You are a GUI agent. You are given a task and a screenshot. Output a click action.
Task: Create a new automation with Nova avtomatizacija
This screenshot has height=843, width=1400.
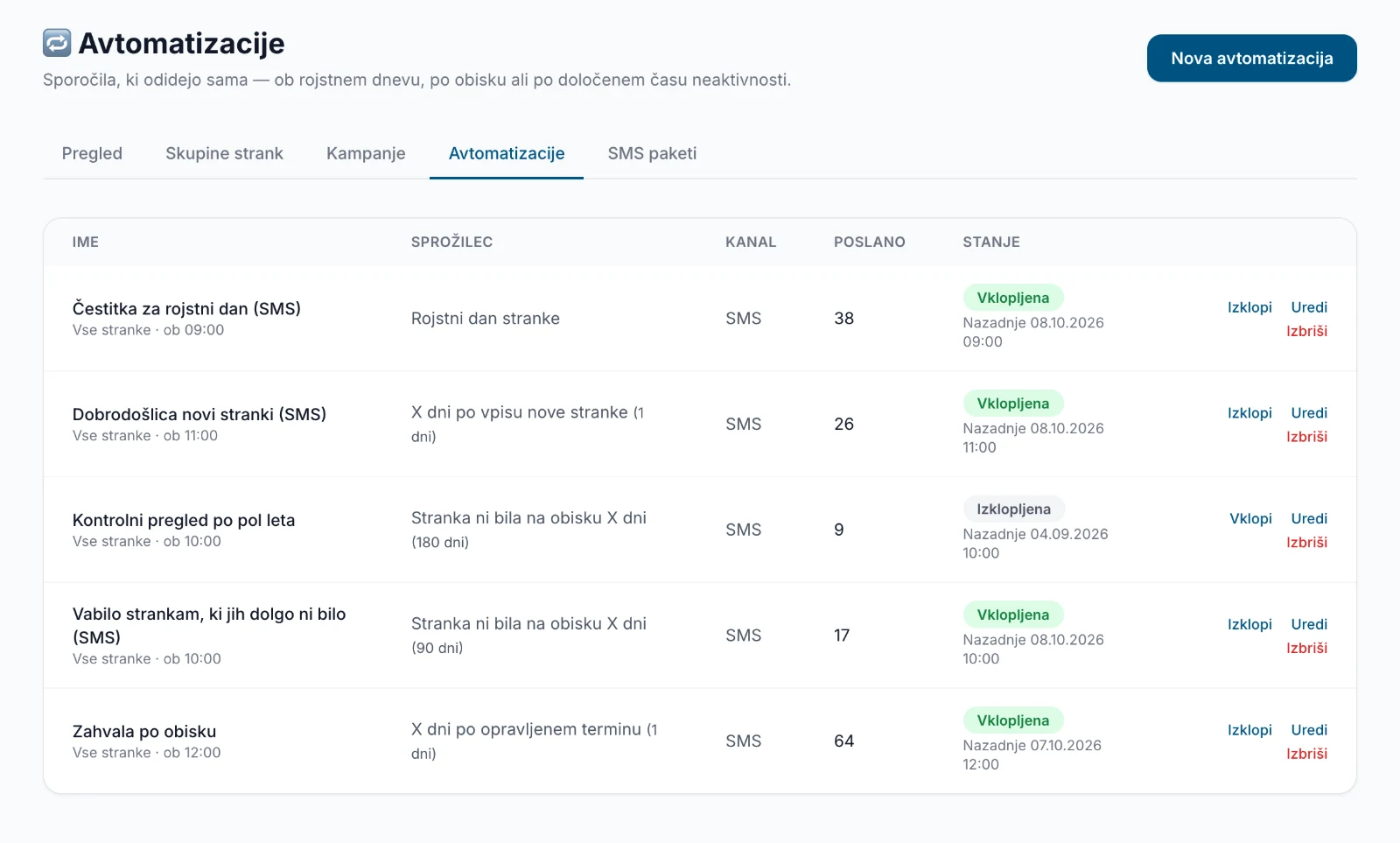pyautogui.click(x=1251, y=59)
